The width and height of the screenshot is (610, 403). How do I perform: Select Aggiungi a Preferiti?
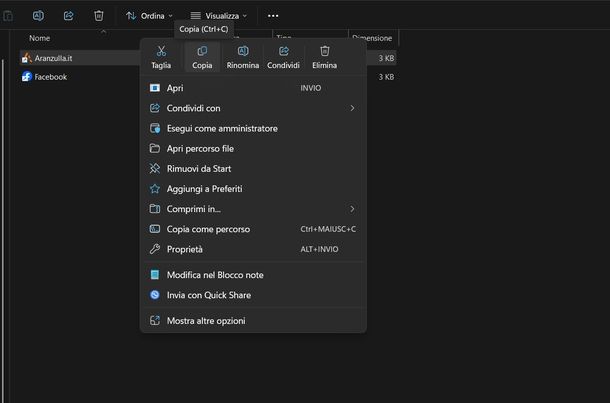coord(253,189)
